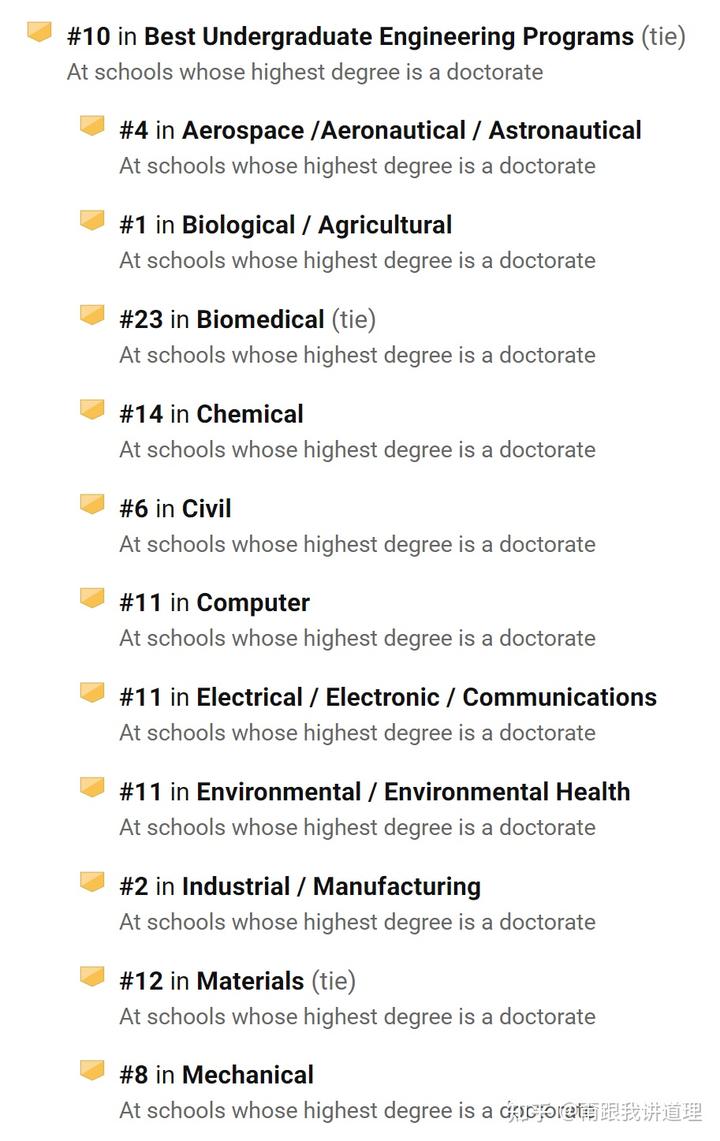Viewport: 720px width, 1141px height.
Task: Click the badge icon beside Computer ranking
Action: pos(92,597)
